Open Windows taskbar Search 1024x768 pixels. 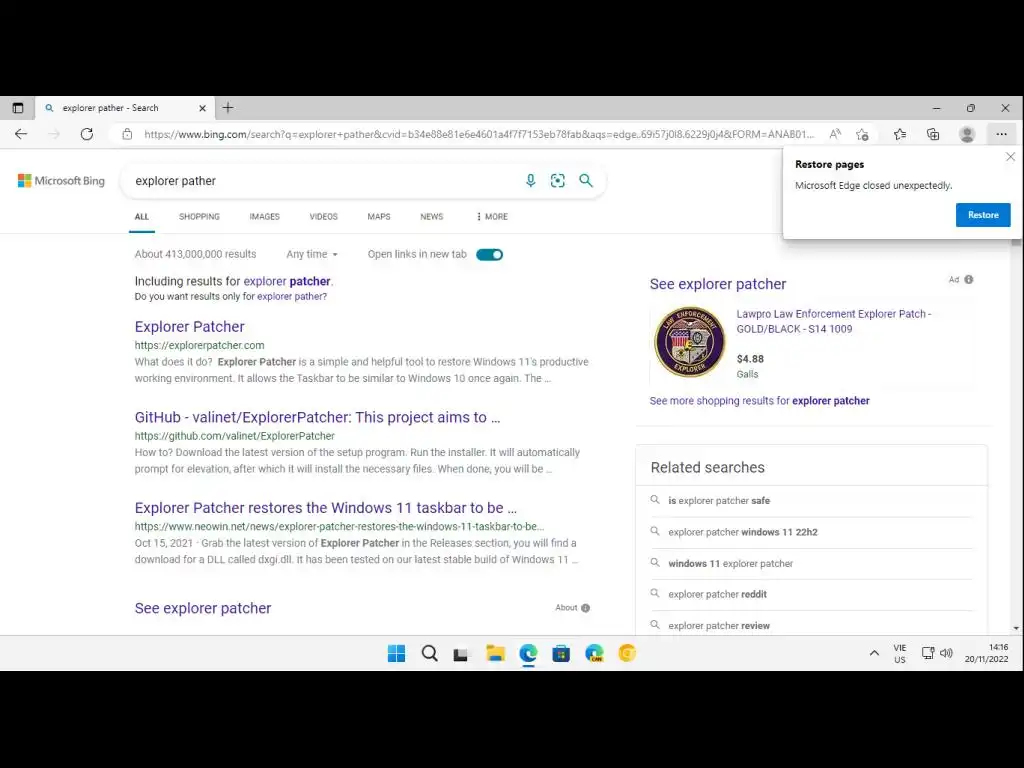click(430, 653)
